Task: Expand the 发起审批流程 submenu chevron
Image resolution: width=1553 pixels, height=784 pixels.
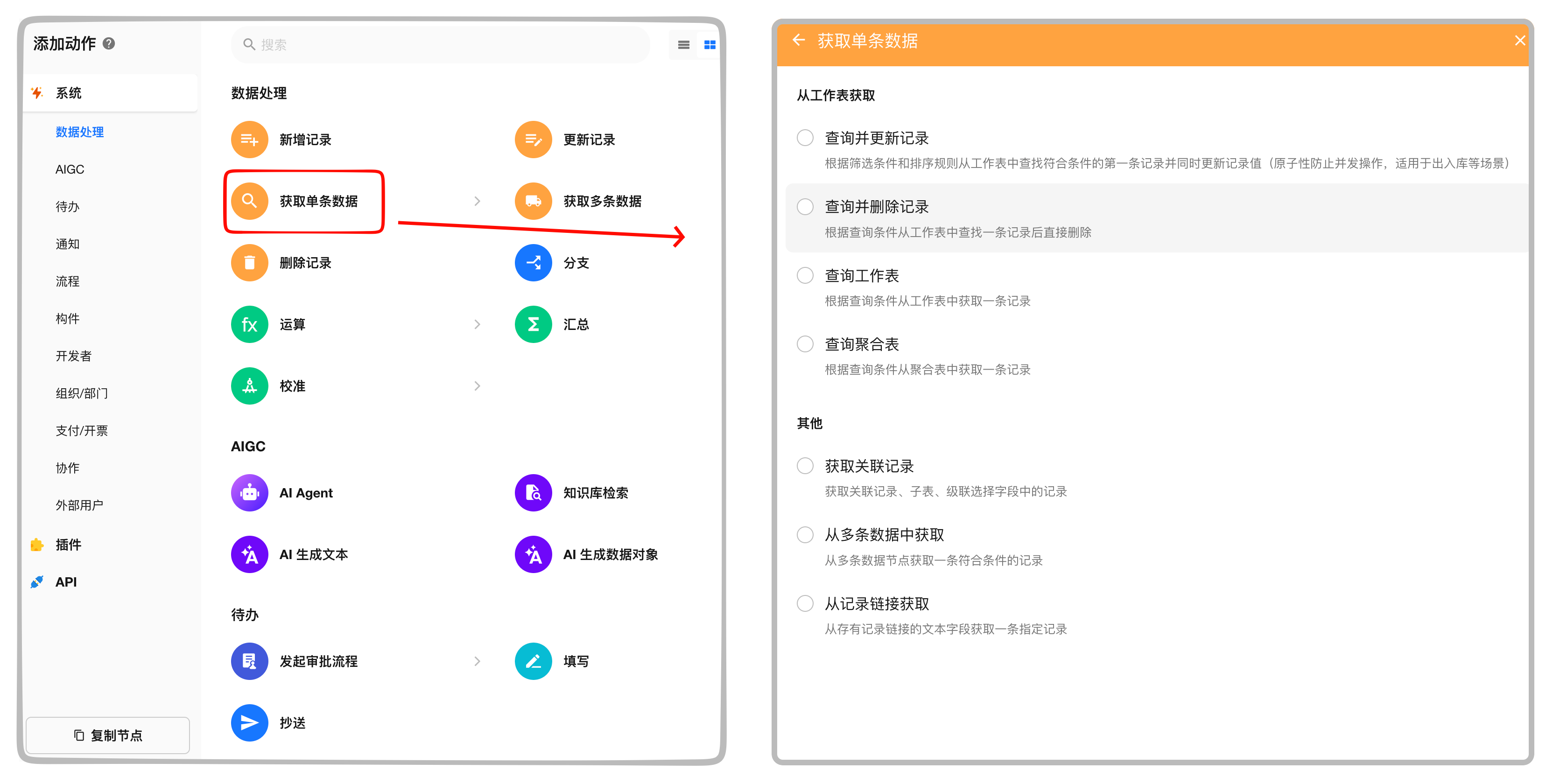Action: (x=477, y=661)
